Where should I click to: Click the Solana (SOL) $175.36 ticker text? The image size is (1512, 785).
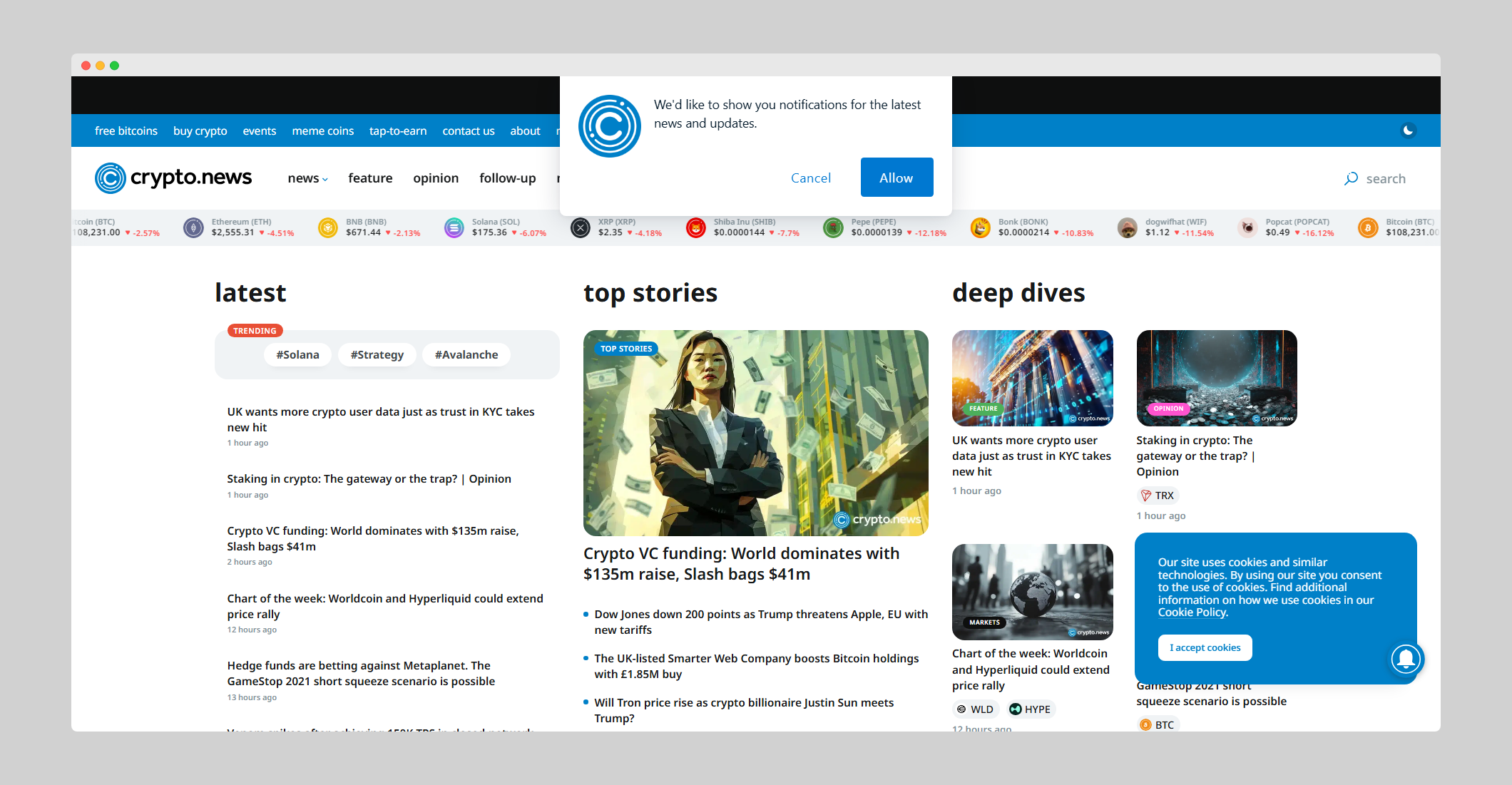click(x=509, y=227)
